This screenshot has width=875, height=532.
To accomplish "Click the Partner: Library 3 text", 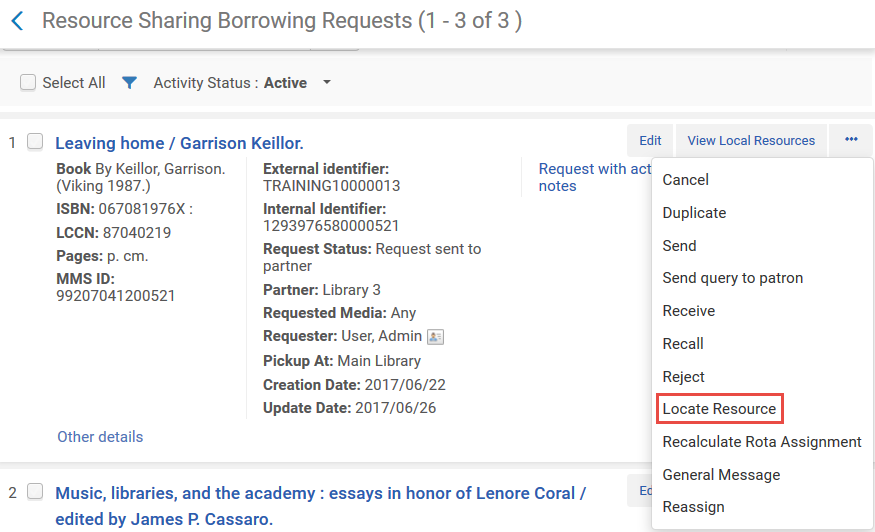I will tap(322, 290).
